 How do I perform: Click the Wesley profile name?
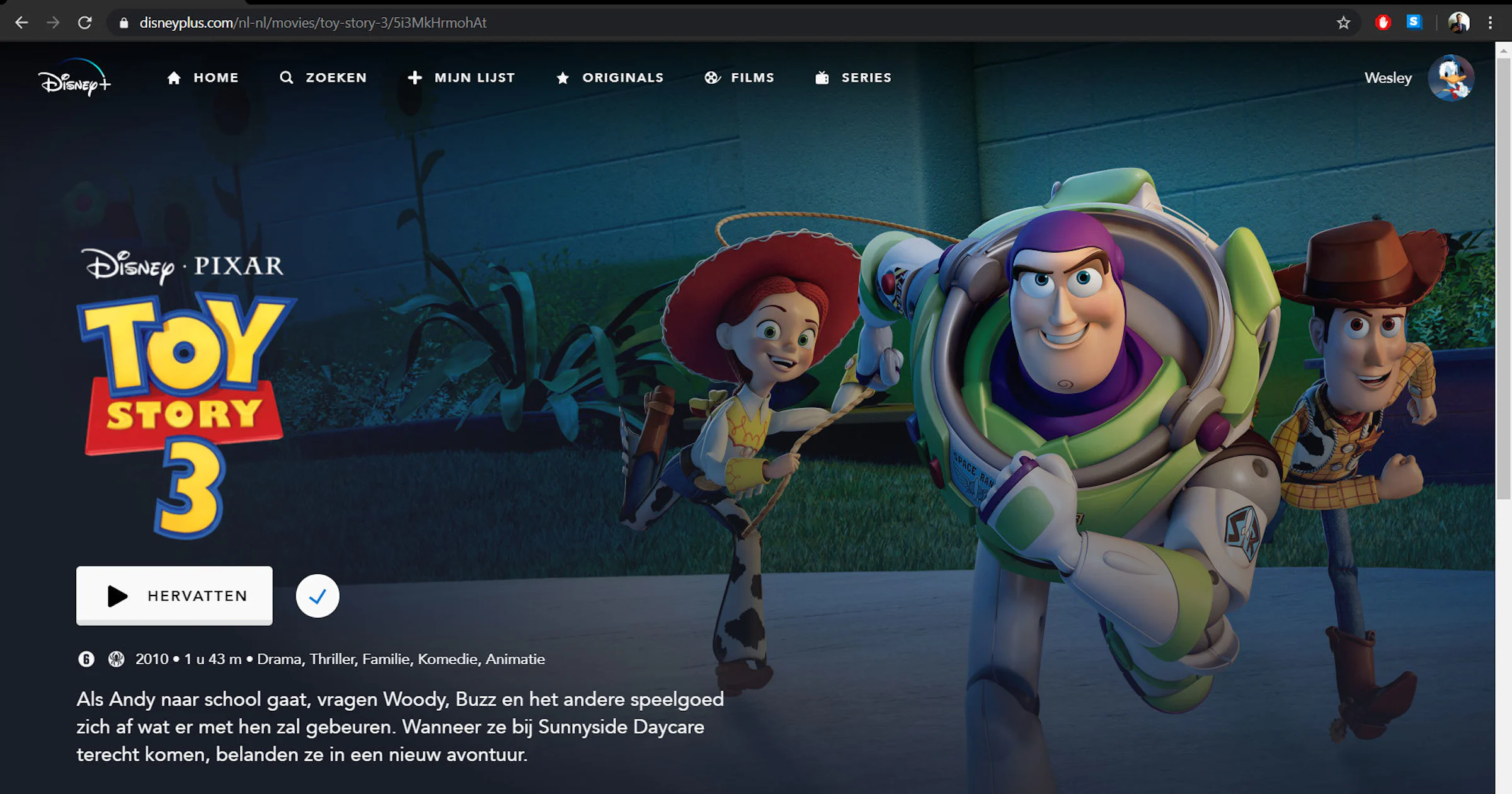(1388, 78)
